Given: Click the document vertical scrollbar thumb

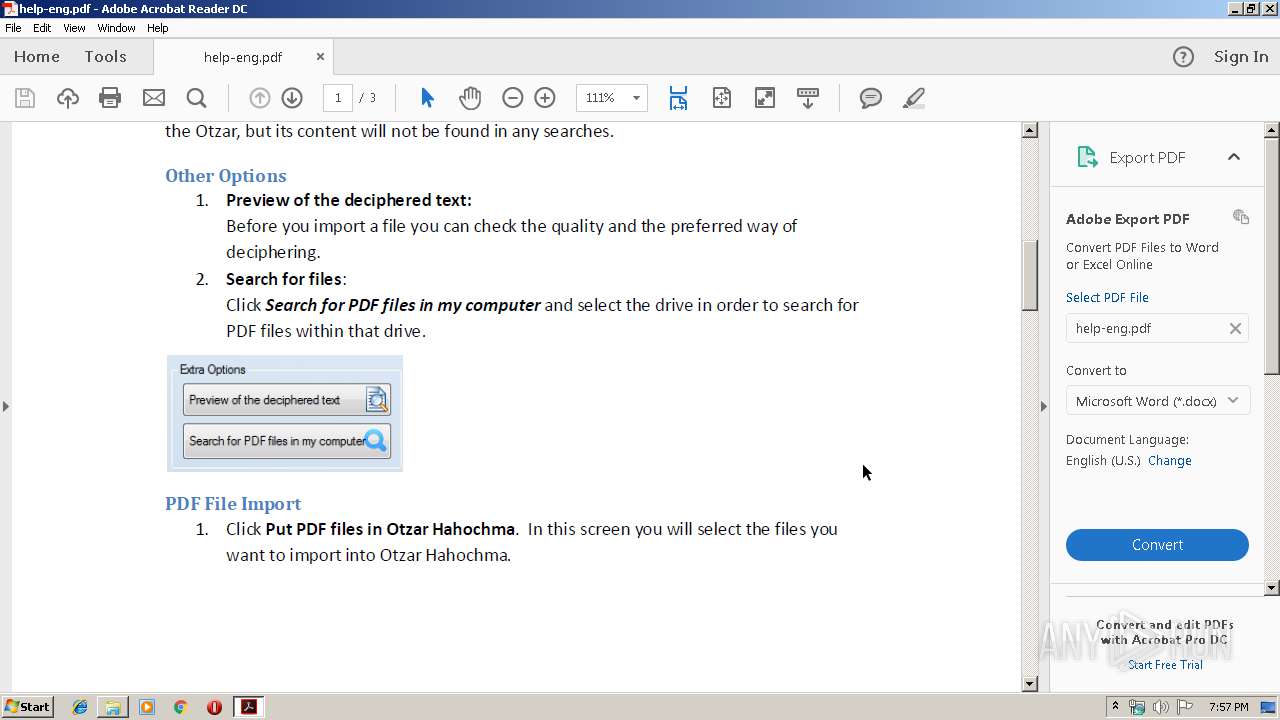Looking at the screenshot, I should pos(1029,275).
